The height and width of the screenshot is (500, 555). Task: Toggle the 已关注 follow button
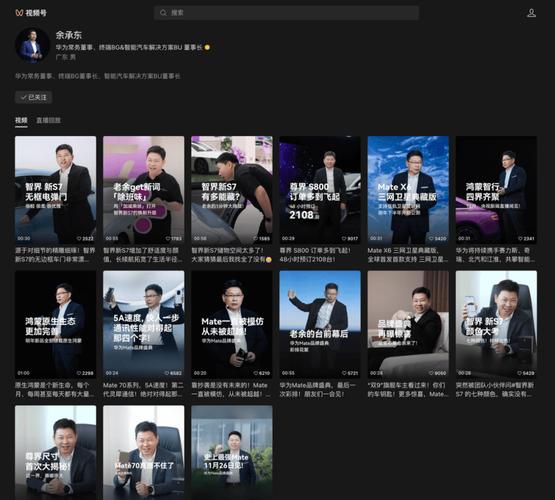click(34, 97)
